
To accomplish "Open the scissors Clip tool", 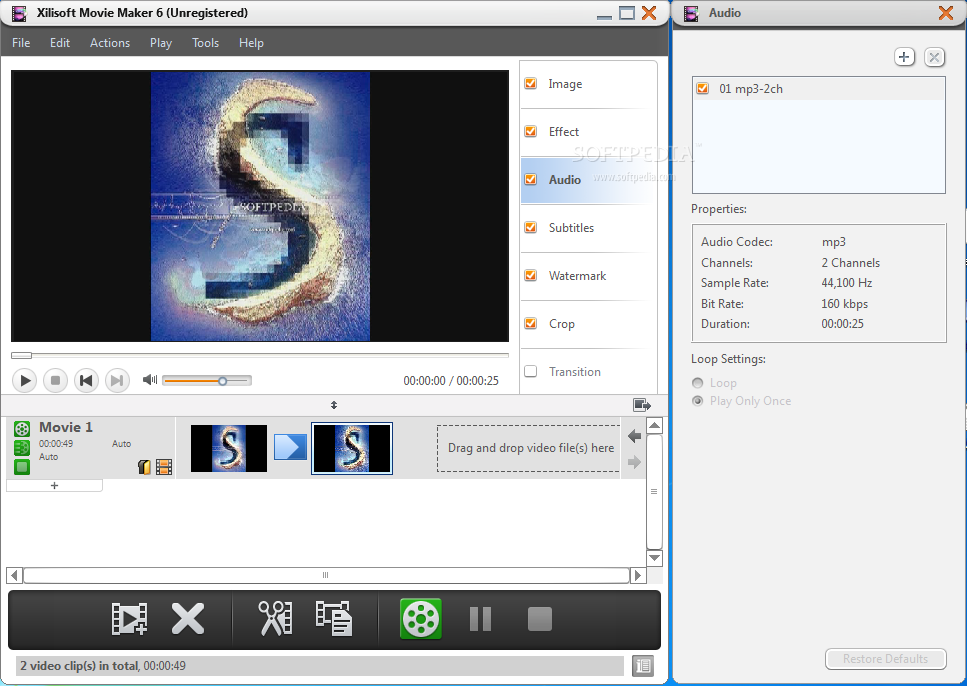I will click(x=275, y=618).
